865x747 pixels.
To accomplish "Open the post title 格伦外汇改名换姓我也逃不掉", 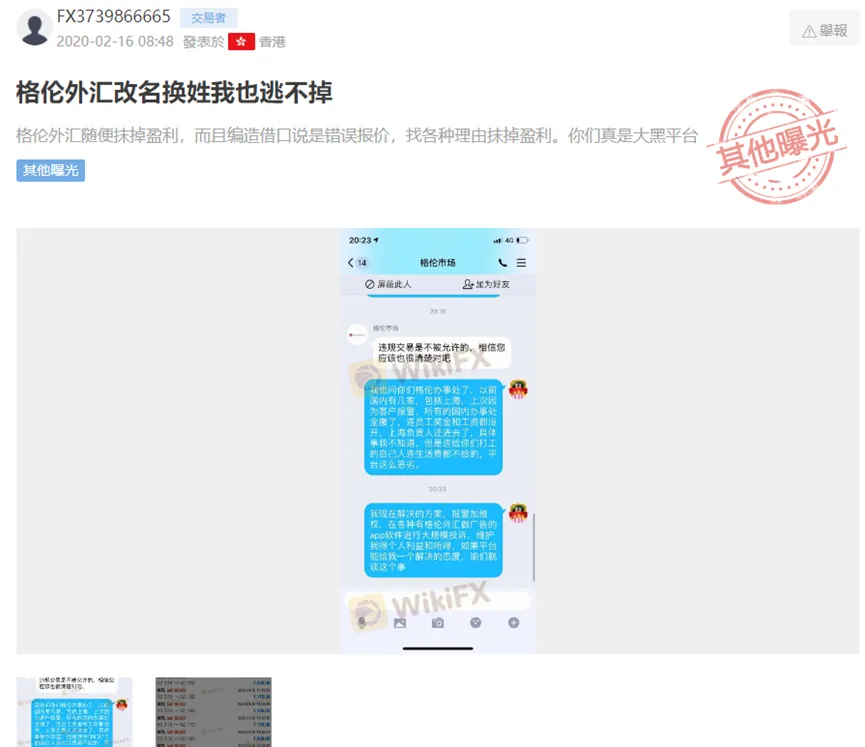I will 174,92.
